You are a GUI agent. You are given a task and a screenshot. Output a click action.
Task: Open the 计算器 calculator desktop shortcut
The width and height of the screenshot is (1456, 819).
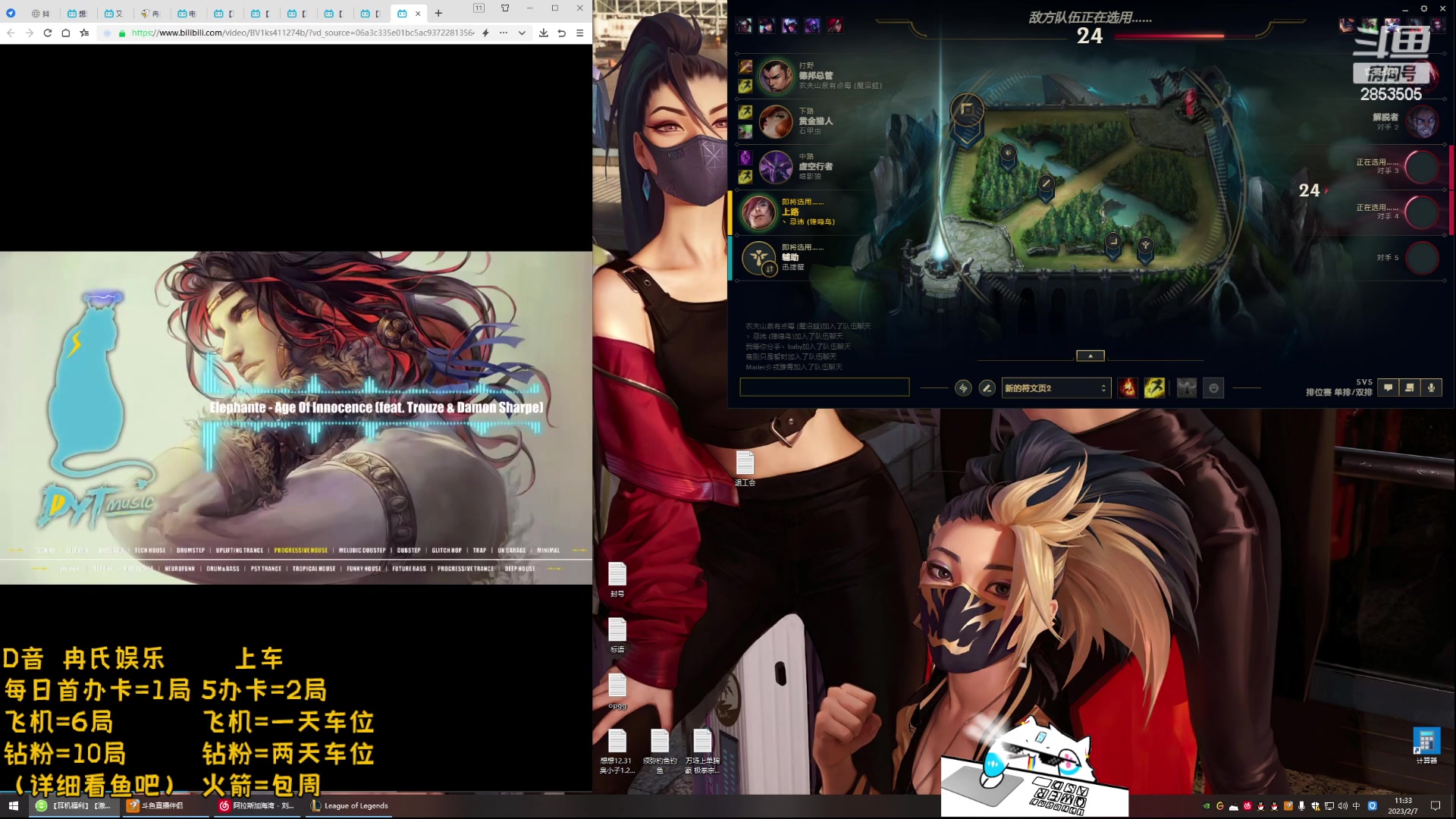point(1426,746)
